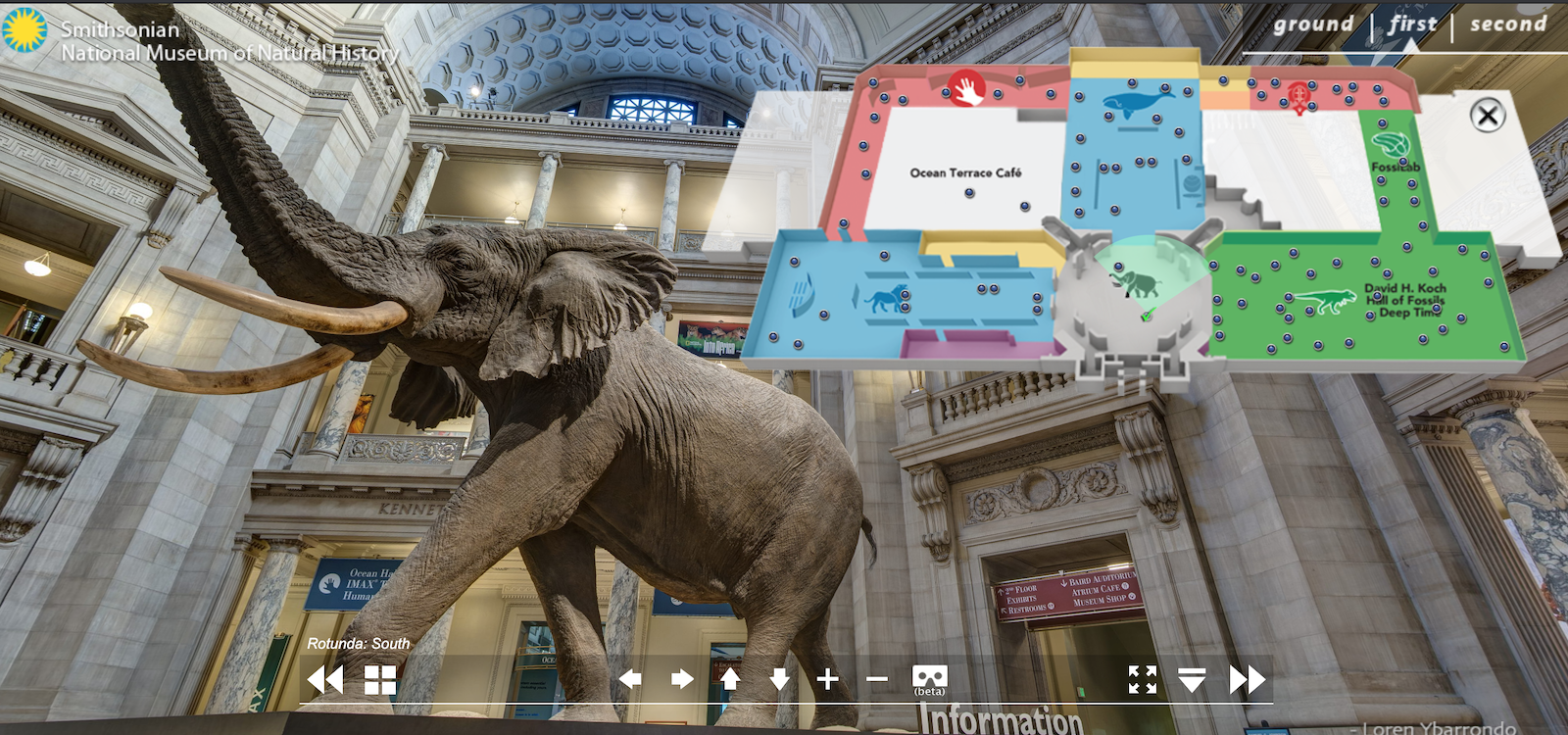Select the whale icon in Ocean Hall
The image size is (1568, 735).
(1137, 102)
